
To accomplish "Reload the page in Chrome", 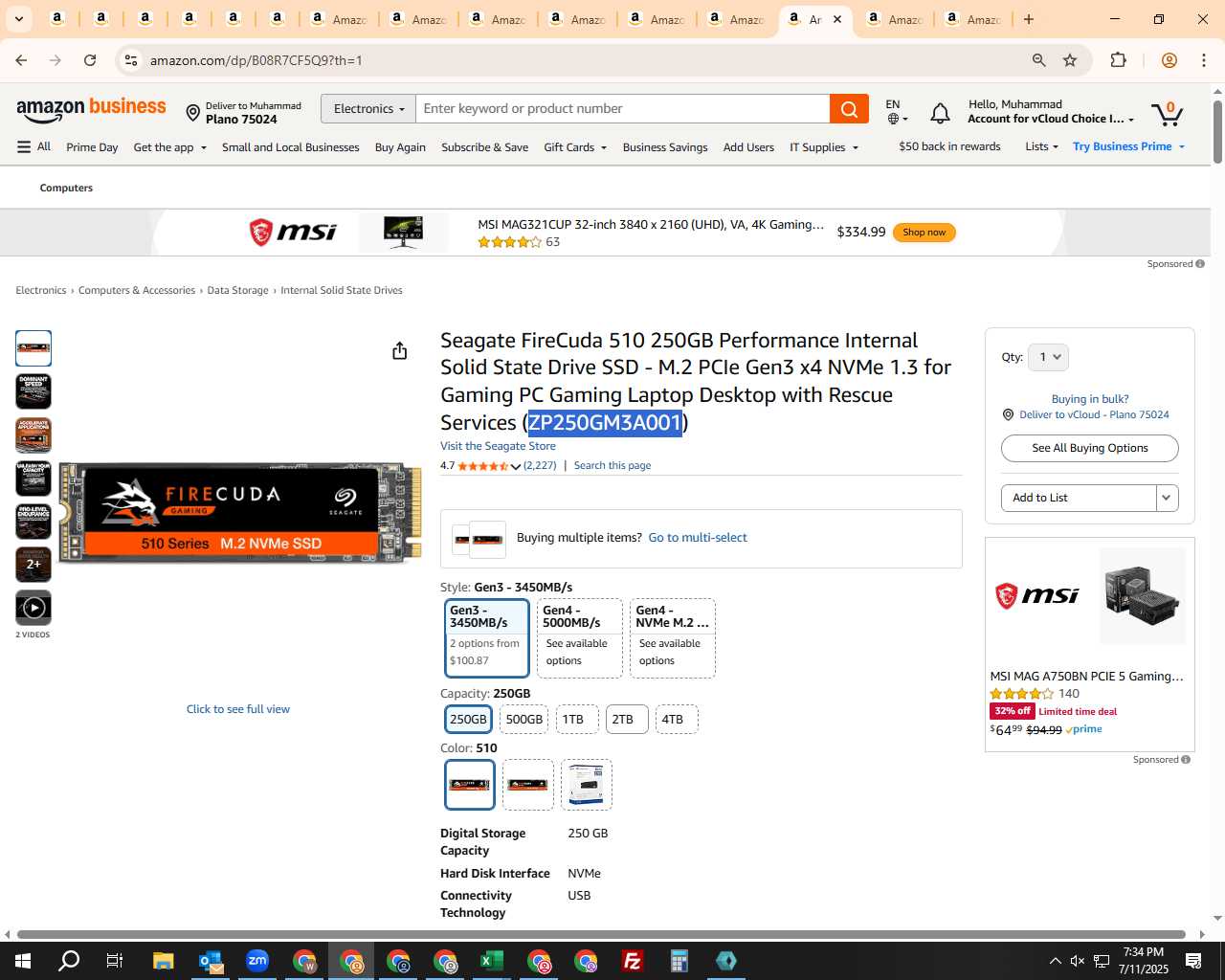I will tap(90, 60).
